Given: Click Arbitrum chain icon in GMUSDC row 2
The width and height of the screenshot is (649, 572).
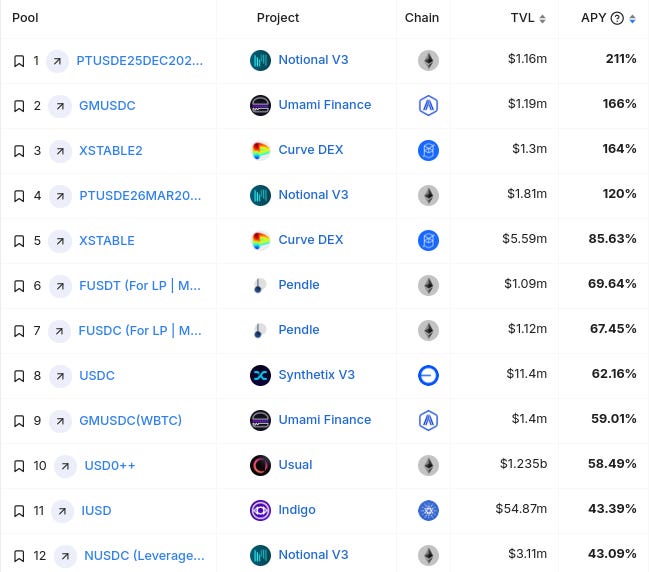Looking at the screenshot, I should point(428,106).
